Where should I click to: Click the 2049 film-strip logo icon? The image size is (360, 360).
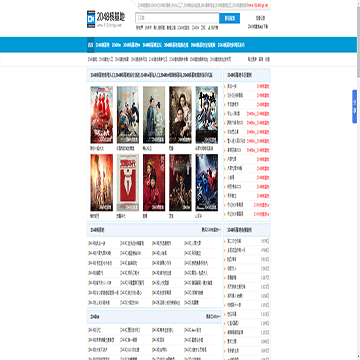click(91, 19)
